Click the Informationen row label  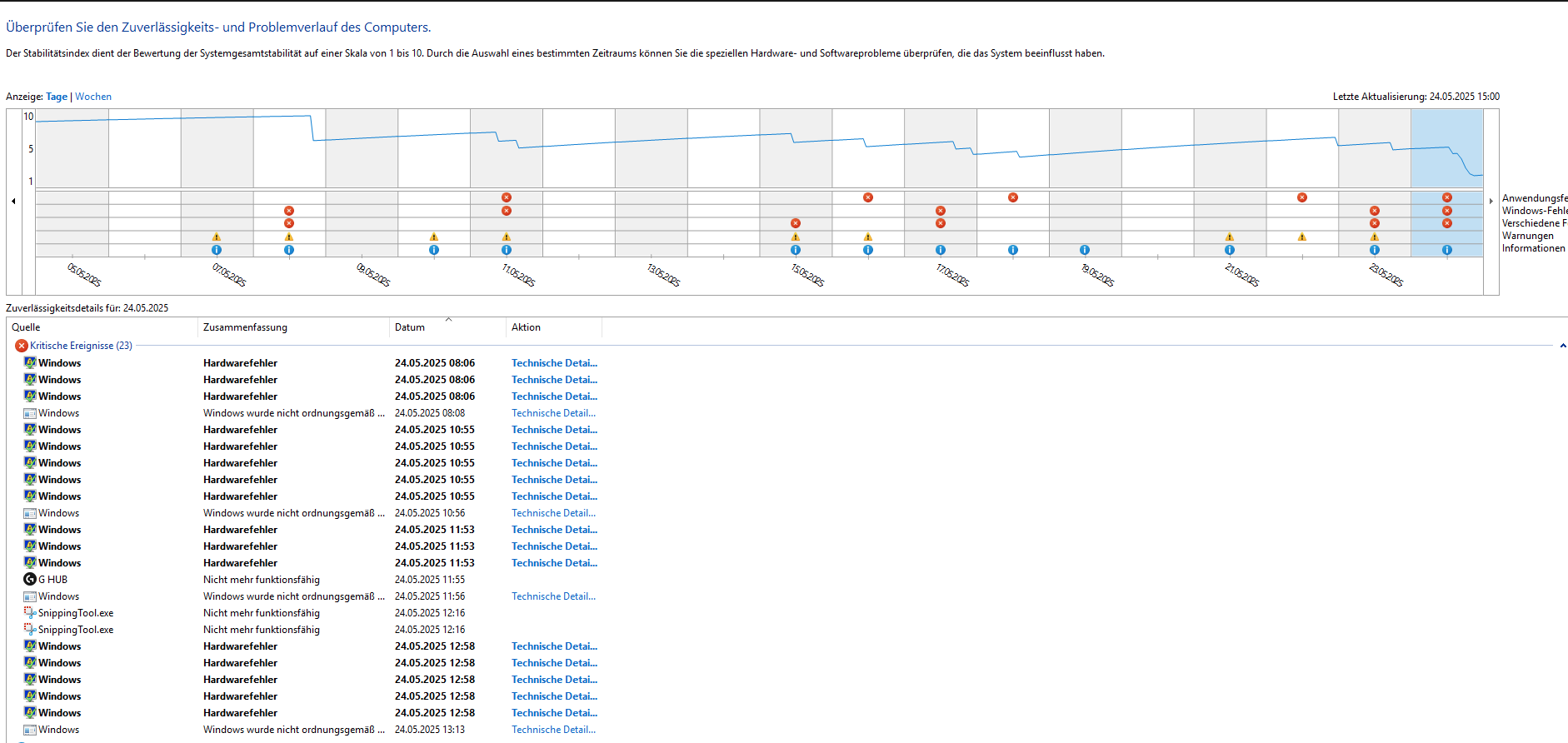click(1534, 248)
